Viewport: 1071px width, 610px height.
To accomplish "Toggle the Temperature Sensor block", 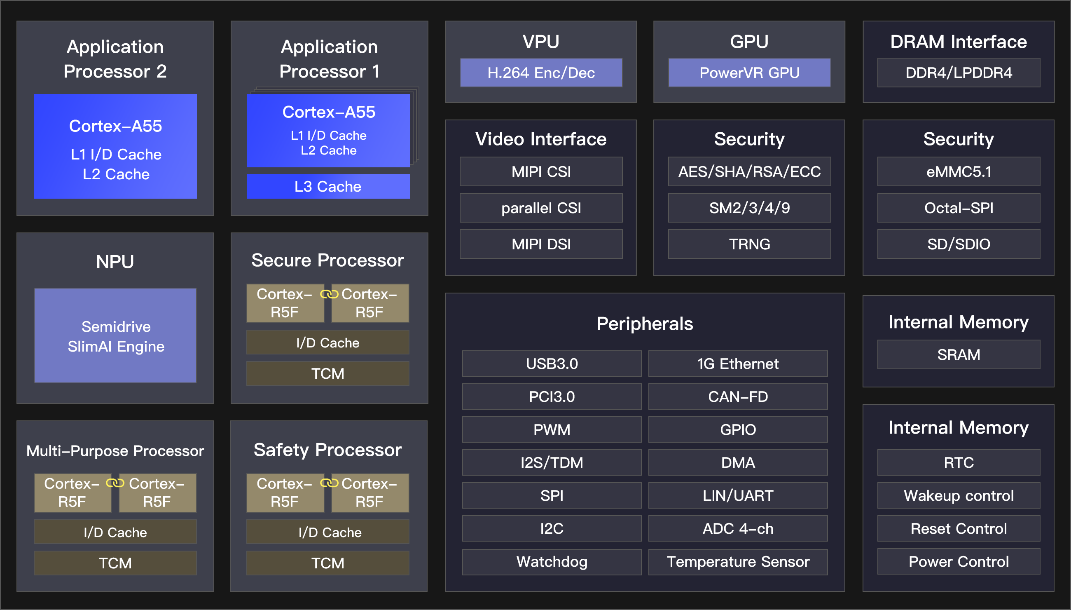I will [737, 562].
